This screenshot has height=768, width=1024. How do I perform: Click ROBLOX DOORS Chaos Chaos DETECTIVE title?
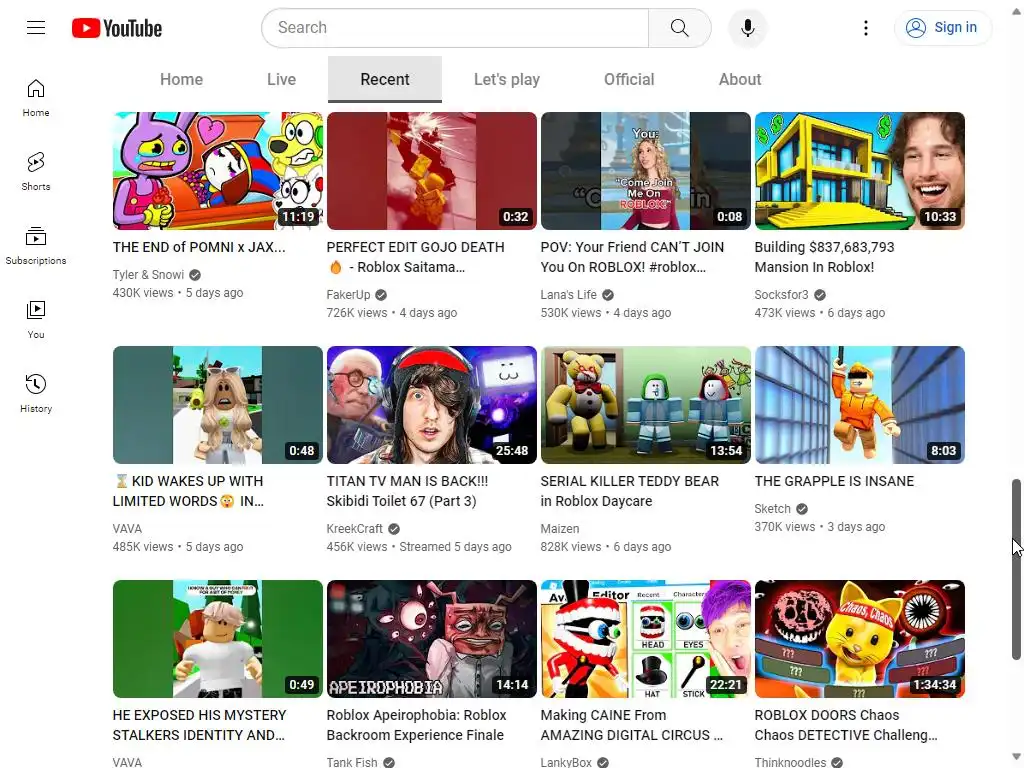click(846, 725)
